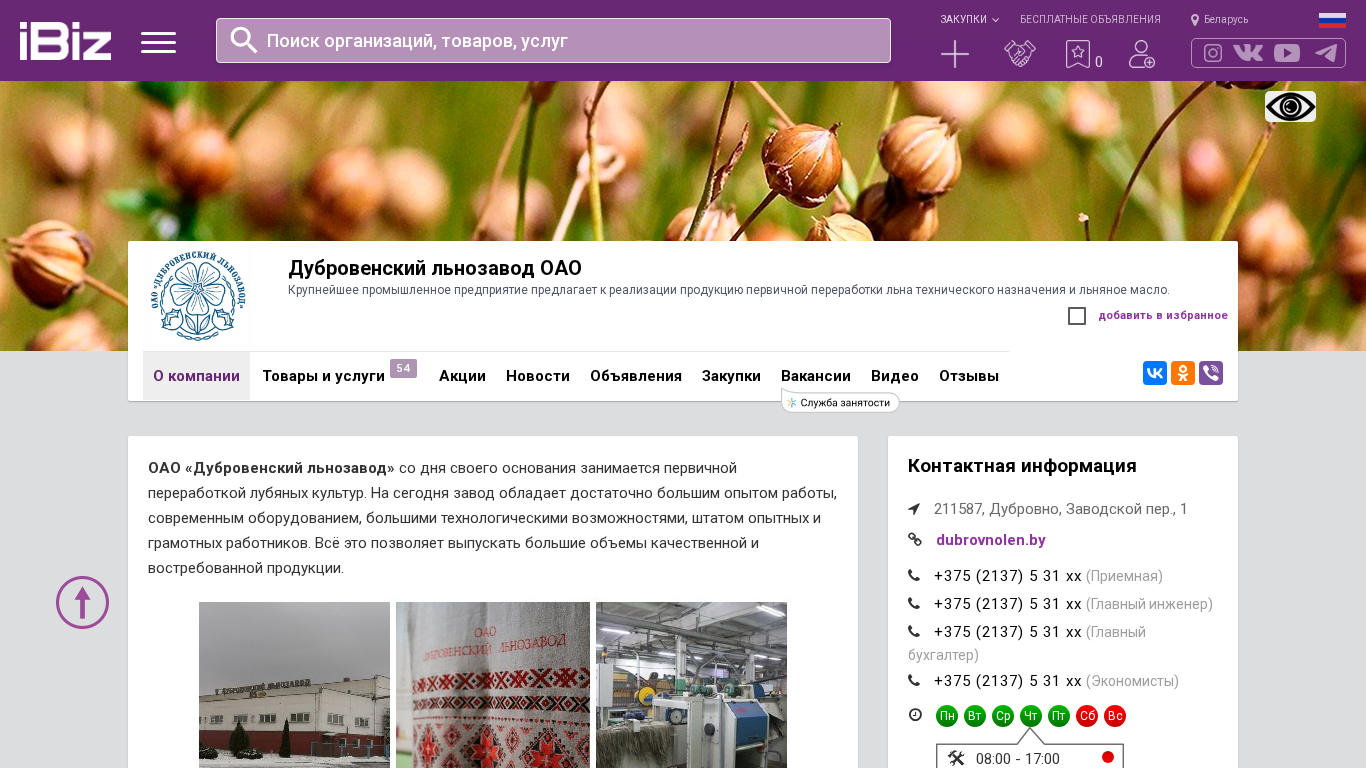Switch to the Новости tab
Screen dimensions: 1366x768
coord(538,376)
